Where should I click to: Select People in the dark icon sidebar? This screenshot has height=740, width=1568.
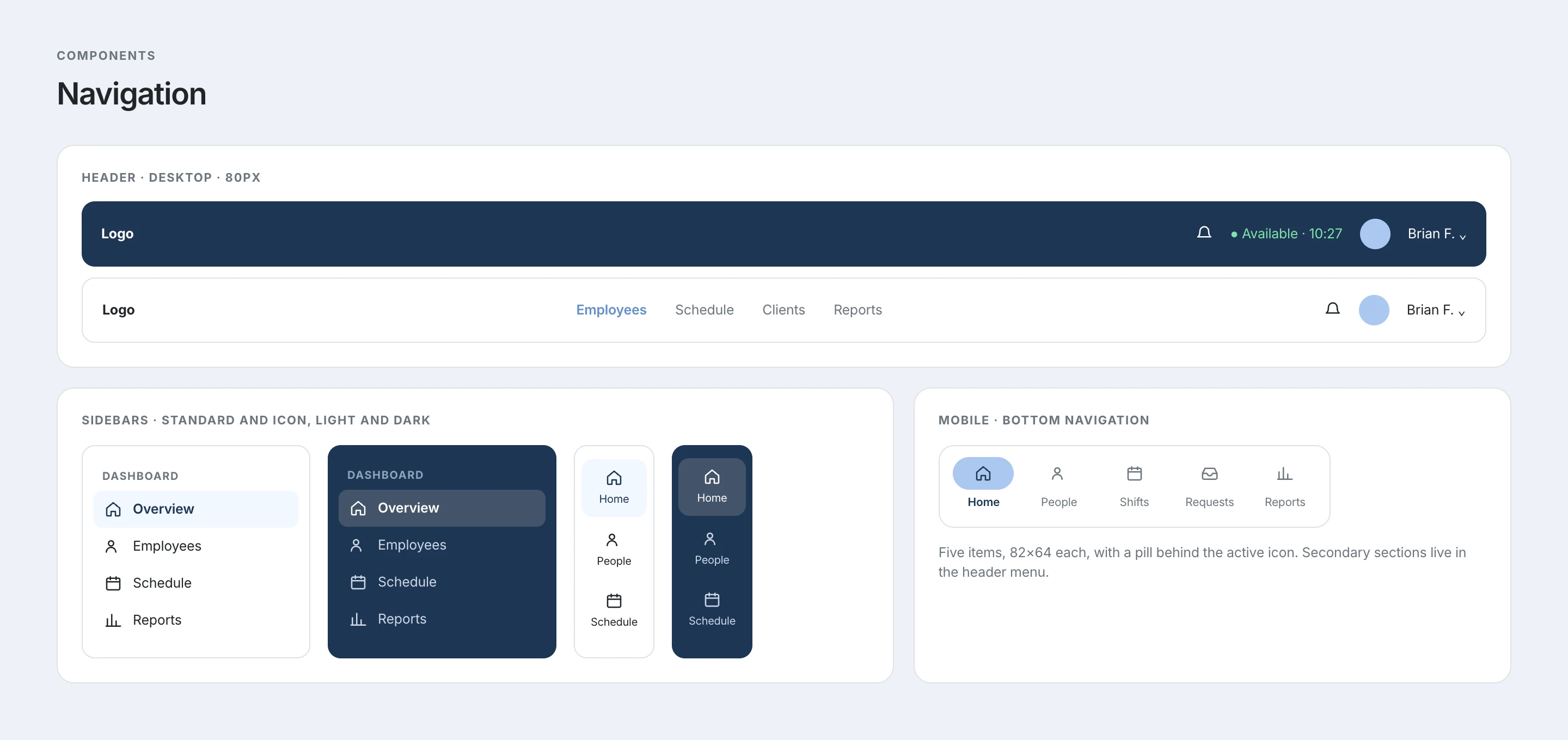click(x=712, y=548)
